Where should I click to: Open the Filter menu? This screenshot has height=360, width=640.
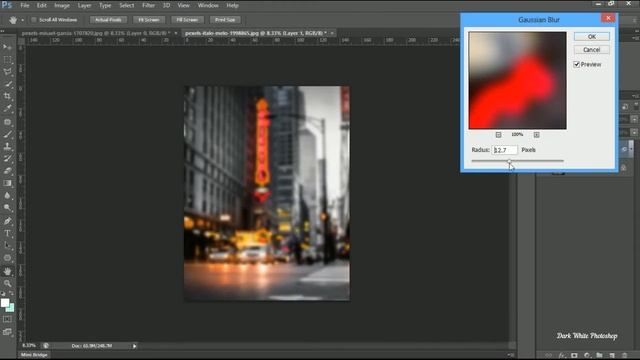pyautogui.click(x=149, y=5)
